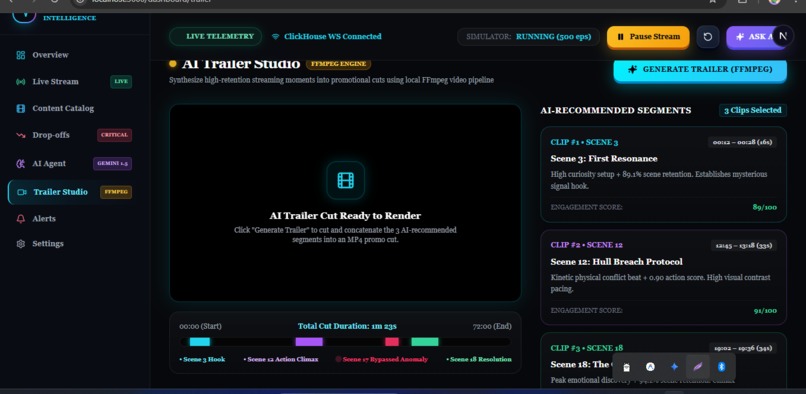Click the purple feather tray icon

[x=698, y=367]
